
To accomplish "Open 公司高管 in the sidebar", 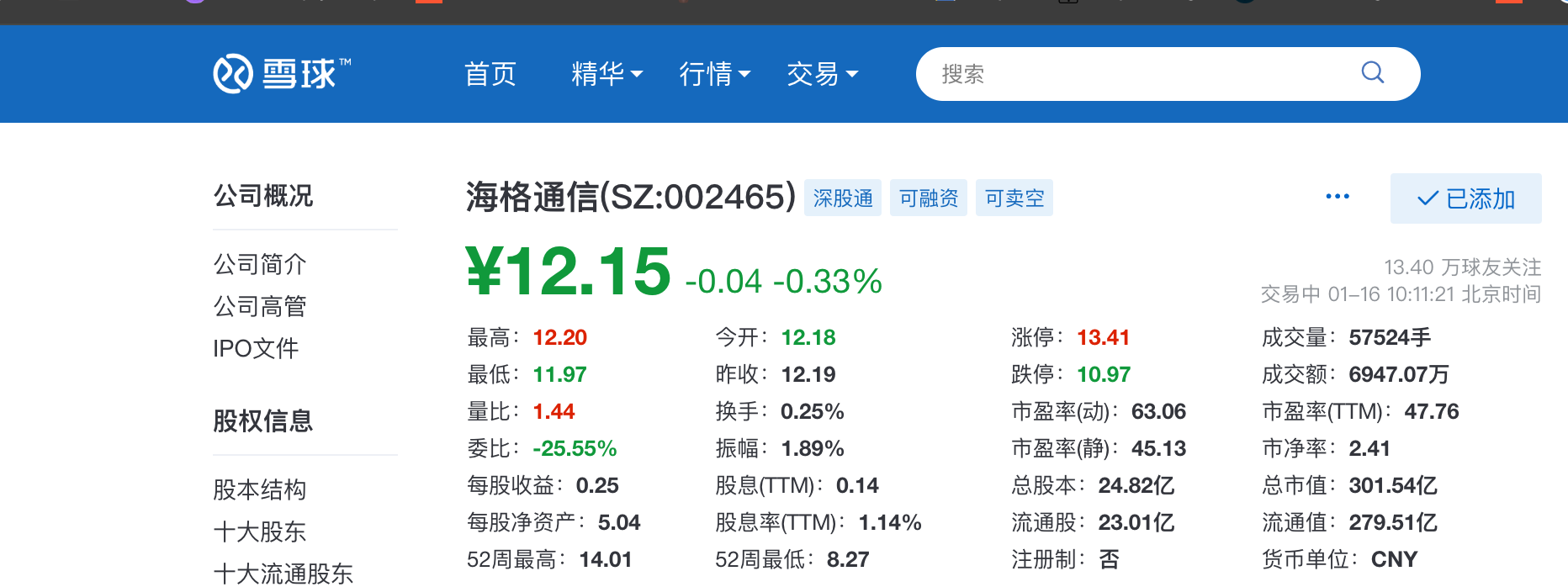I will click(260, 306).
